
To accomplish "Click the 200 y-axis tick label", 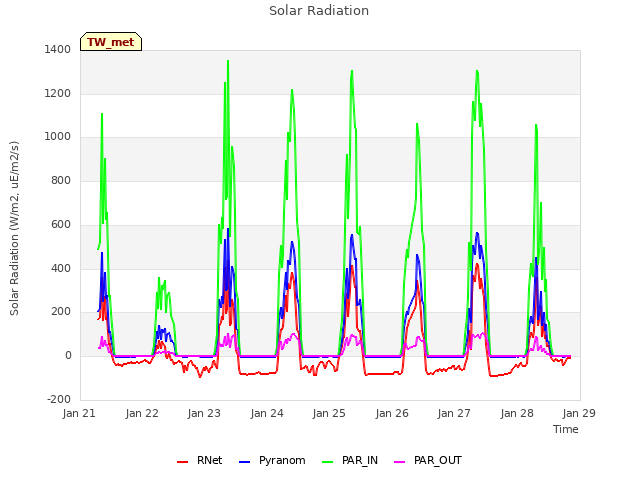I will (x=61, y=312).
